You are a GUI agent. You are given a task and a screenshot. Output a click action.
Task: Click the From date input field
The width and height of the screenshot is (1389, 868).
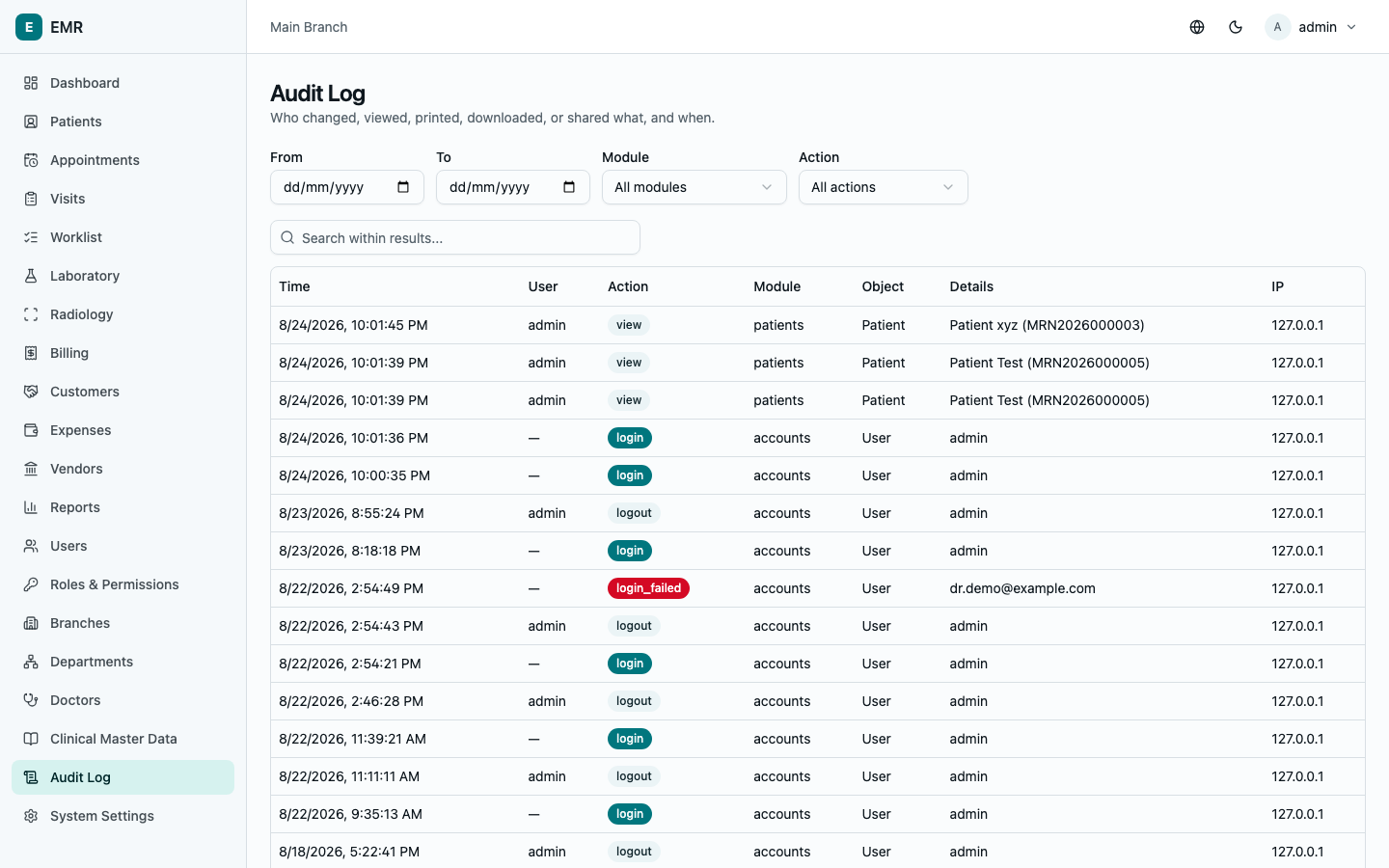(347, 187)
